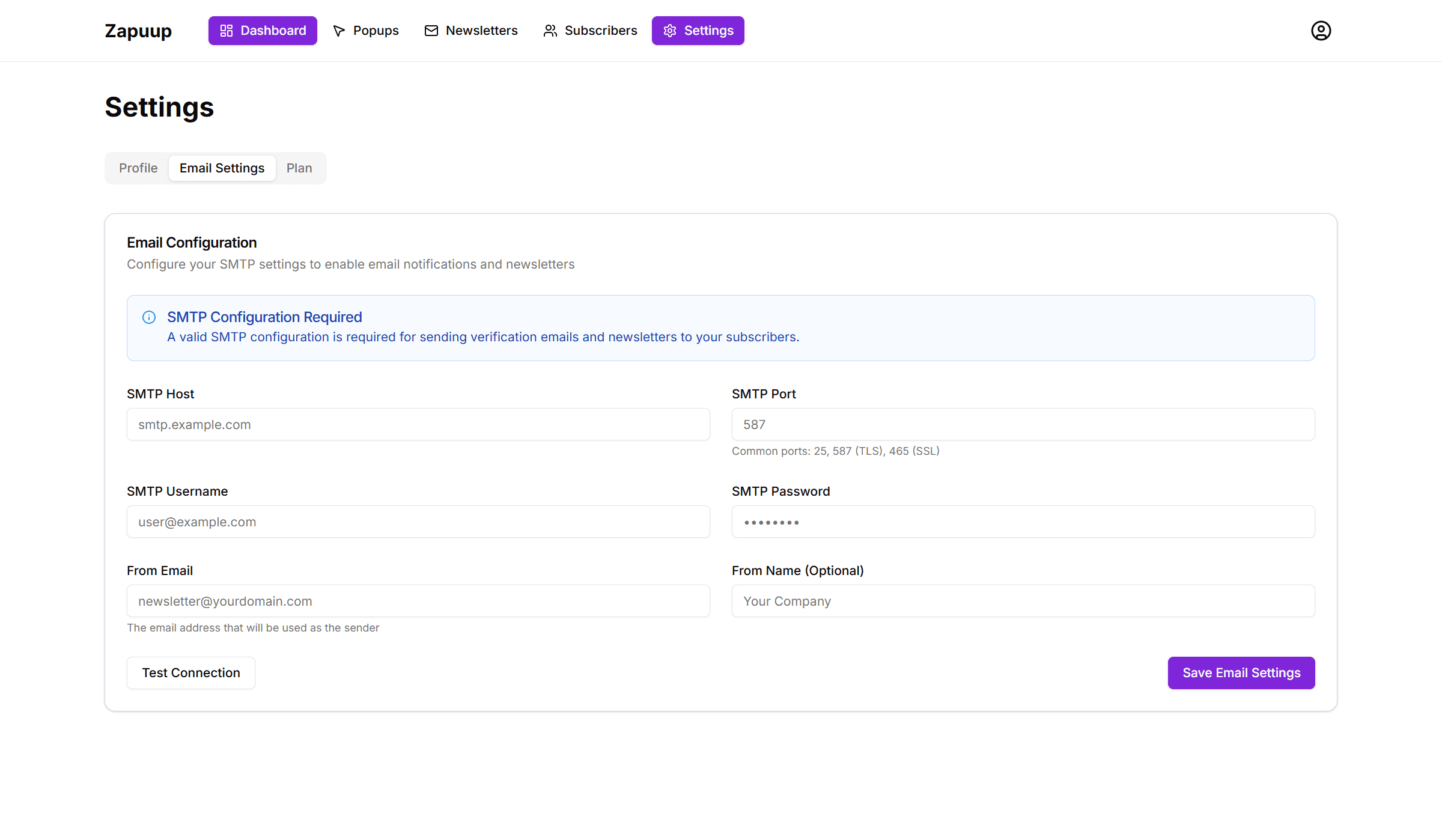Click into the SMTP Port field

1023,425
